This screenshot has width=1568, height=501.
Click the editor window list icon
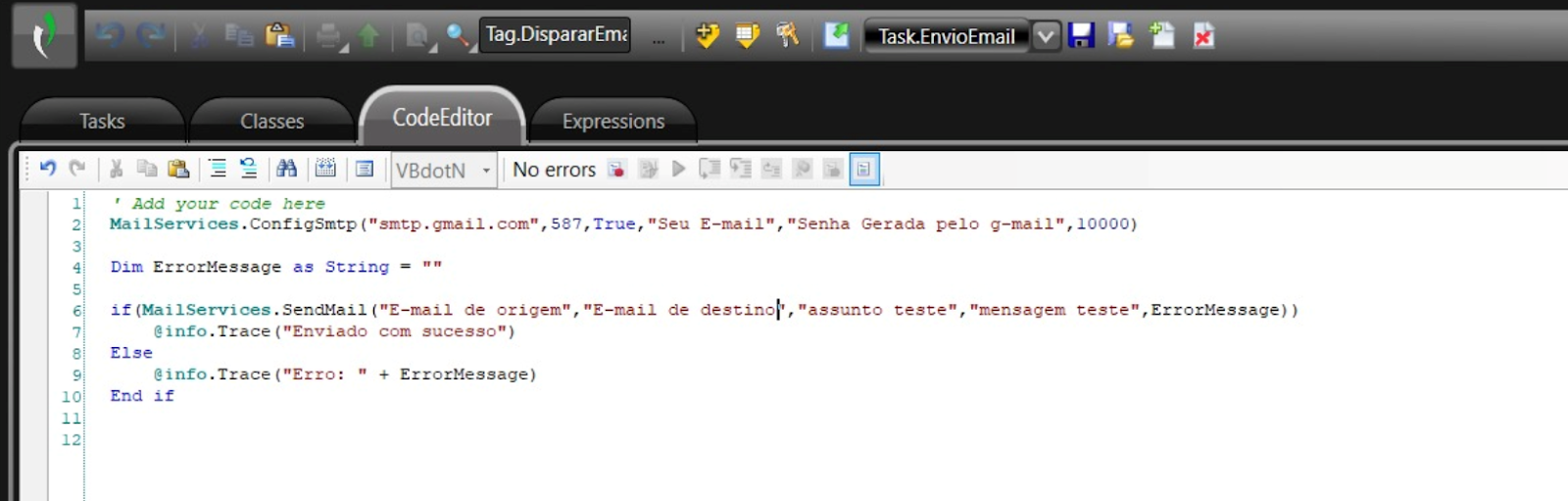pos(365,169)
